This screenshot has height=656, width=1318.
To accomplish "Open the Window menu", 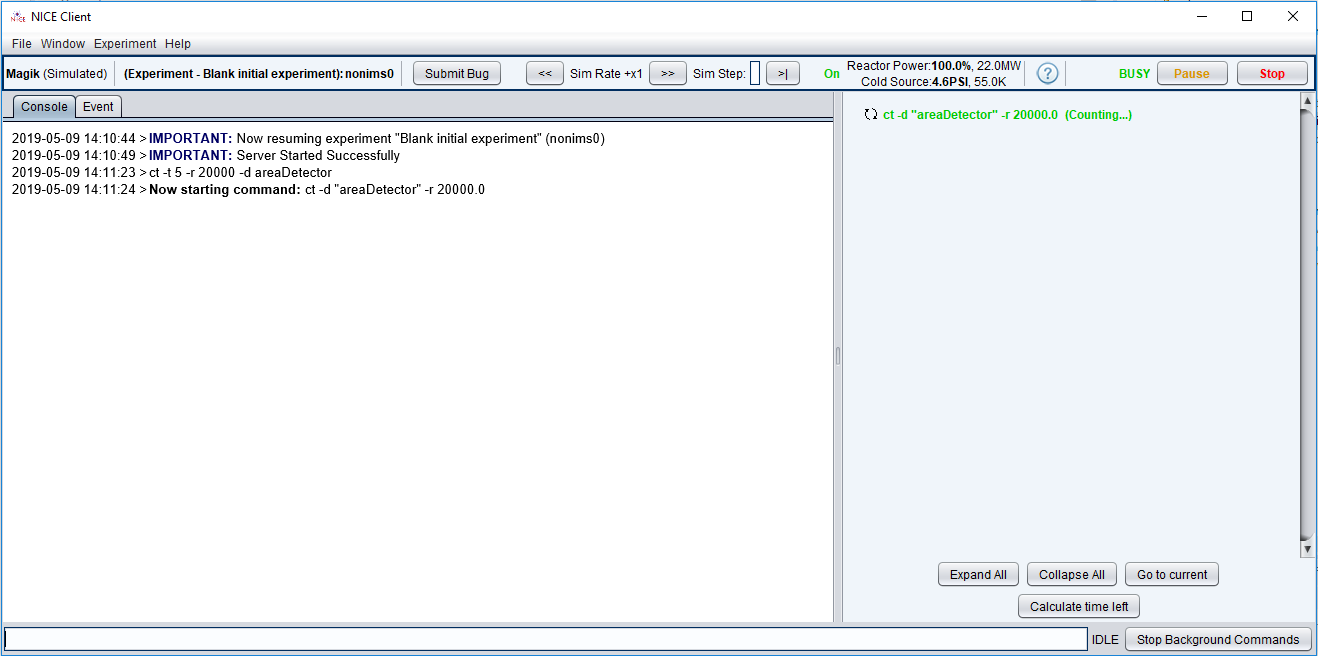I will (63, 44).
